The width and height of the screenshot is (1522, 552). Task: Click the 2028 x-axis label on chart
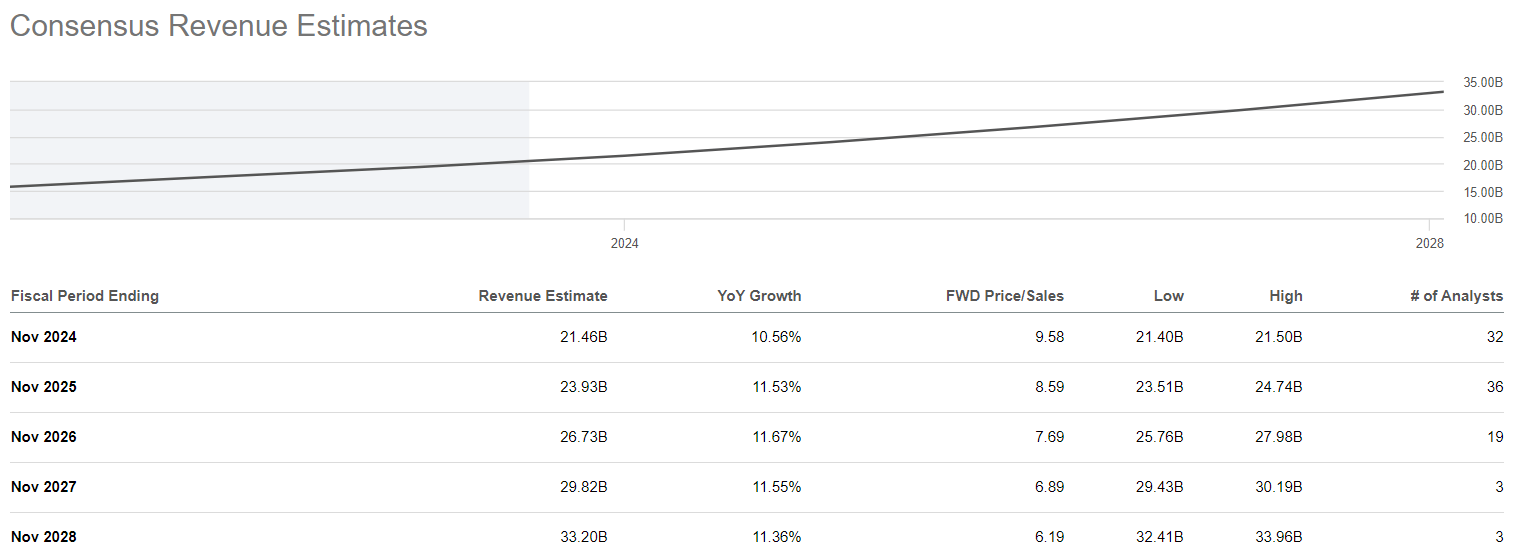(1429, 243)
